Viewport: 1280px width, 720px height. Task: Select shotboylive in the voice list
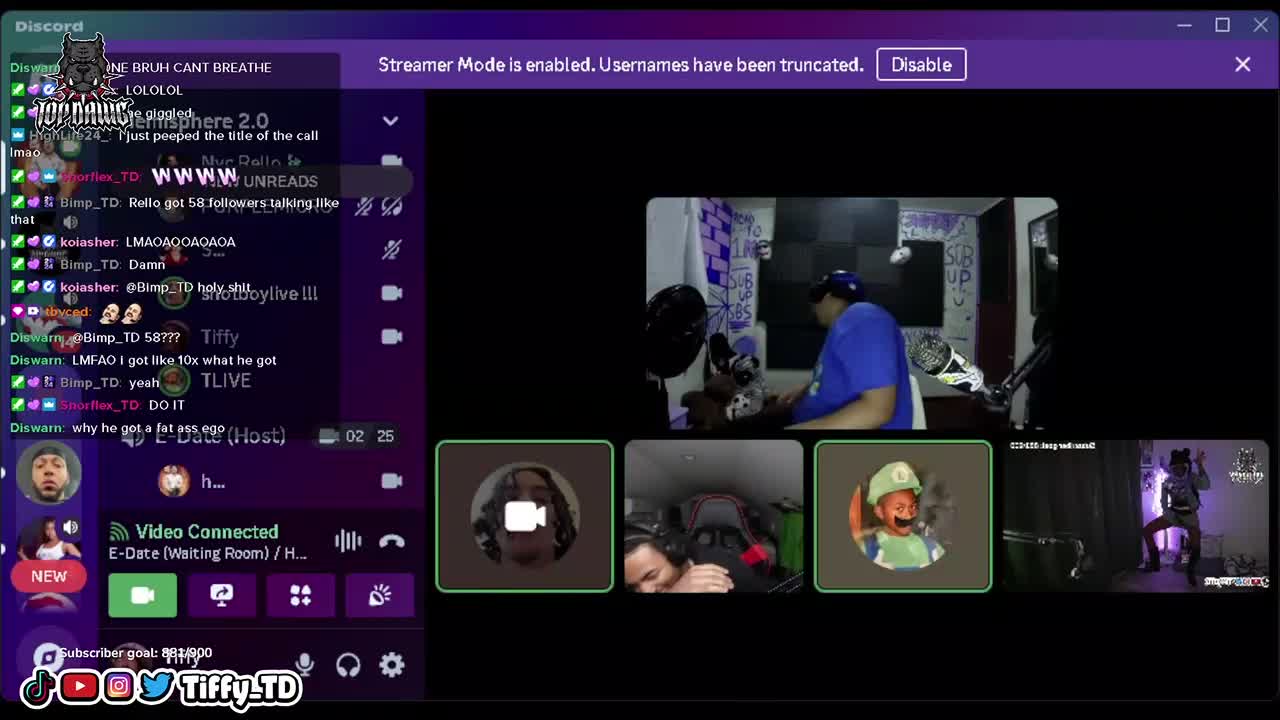coord(260,293)
